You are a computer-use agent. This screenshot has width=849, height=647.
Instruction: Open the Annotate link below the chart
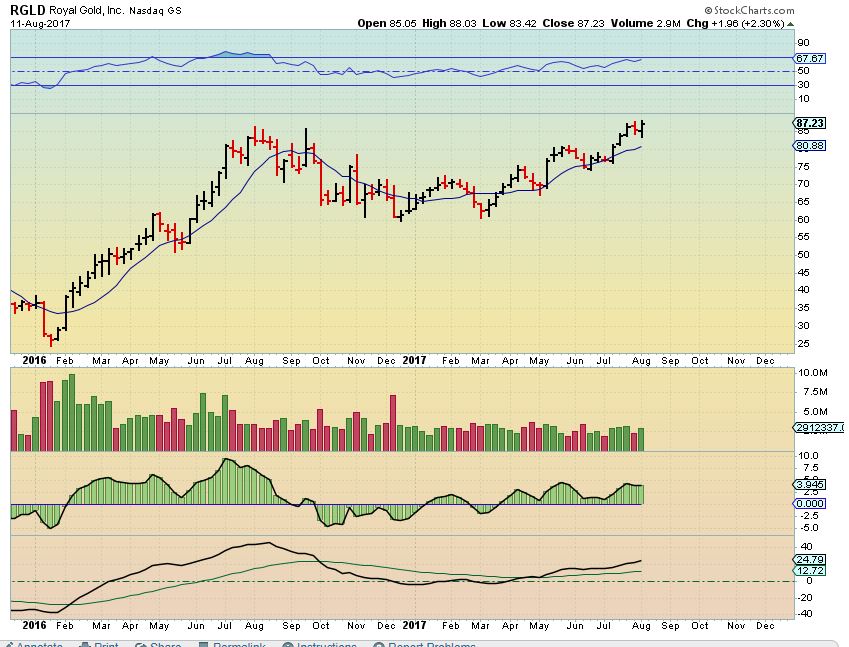pyautogui.click(x=34, y=644)
